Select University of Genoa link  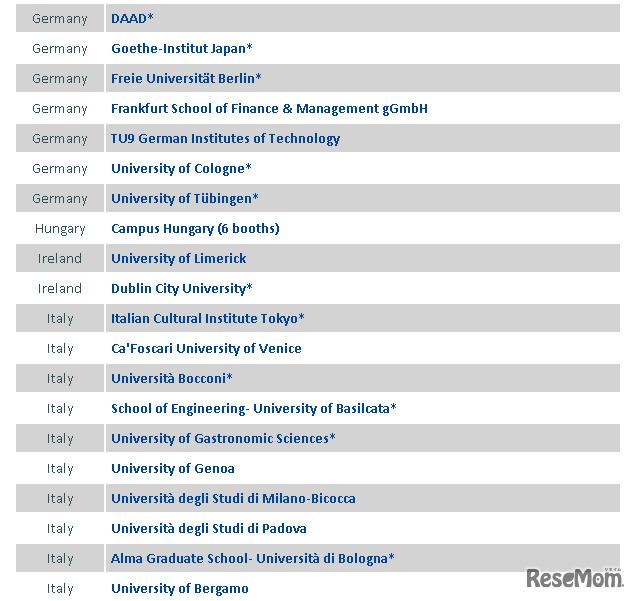(x=172, y=468)
